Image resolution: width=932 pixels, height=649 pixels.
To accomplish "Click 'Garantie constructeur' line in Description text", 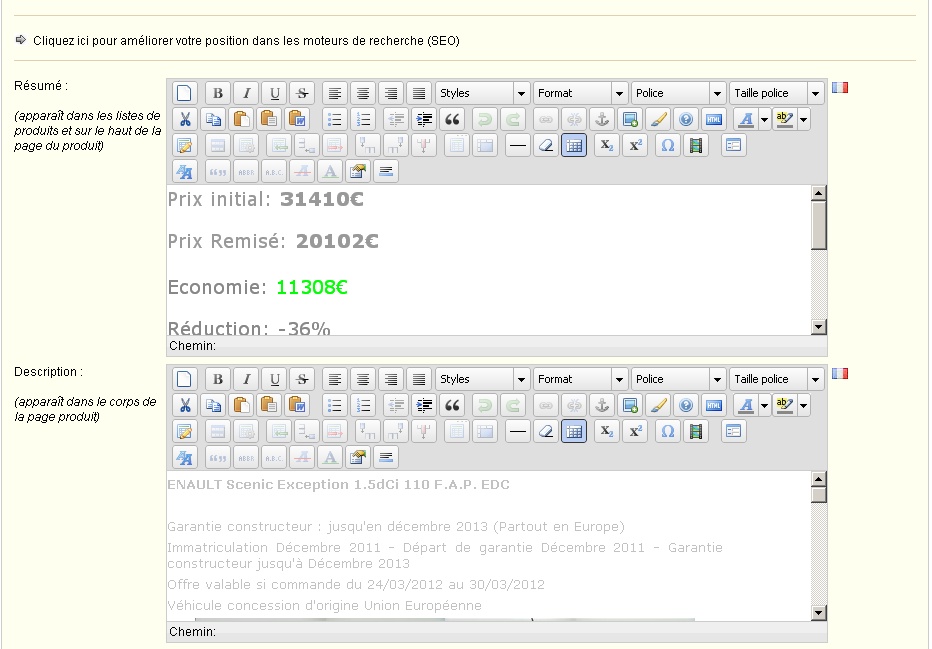I will pyautogui.click(x=396, y=527).
